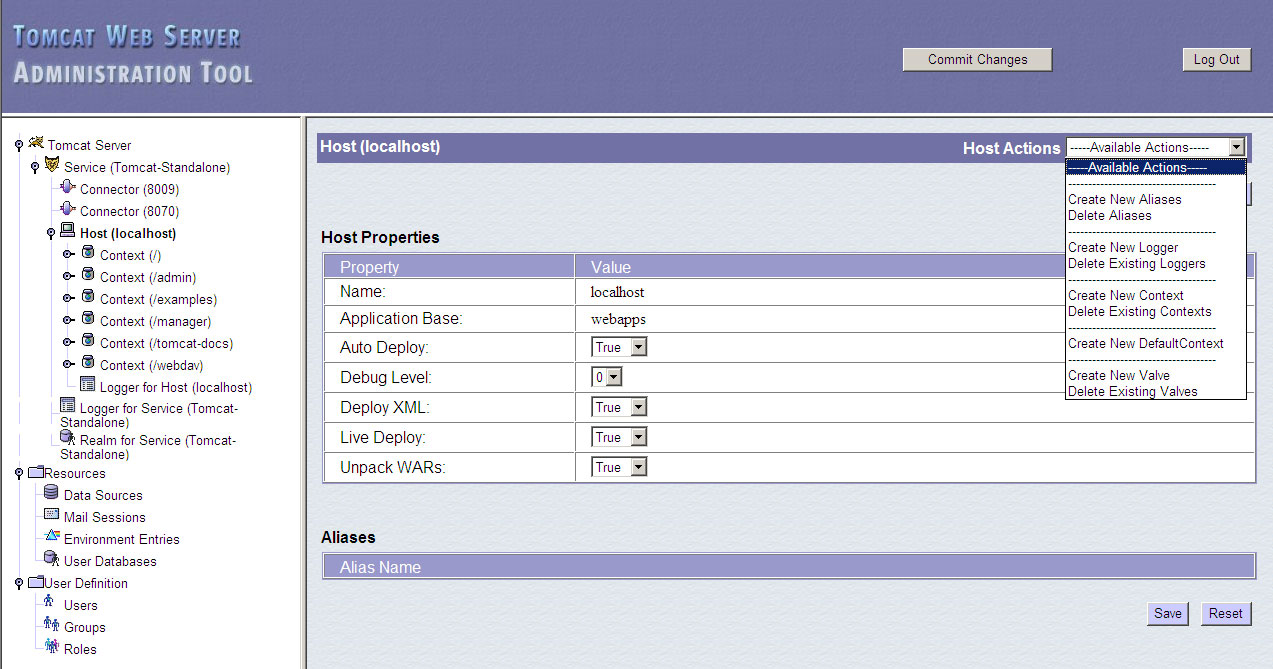Viewport: 1273px width, 669px height.
Task: Choose Create New Valve
Action: [1118, 375]
